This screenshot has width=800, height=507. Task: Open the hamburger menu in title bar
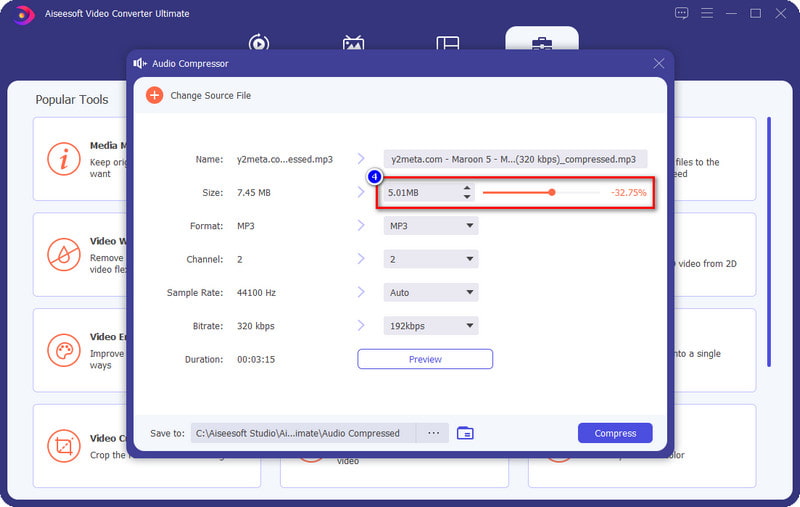click(707, 14)
